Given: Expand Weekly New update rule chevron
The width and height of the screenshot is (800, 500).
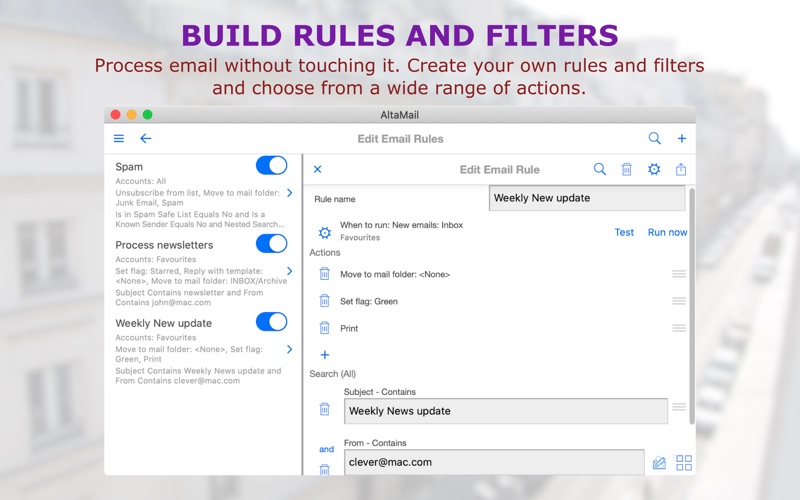Looking at the screenshot, I should (290, 349).
